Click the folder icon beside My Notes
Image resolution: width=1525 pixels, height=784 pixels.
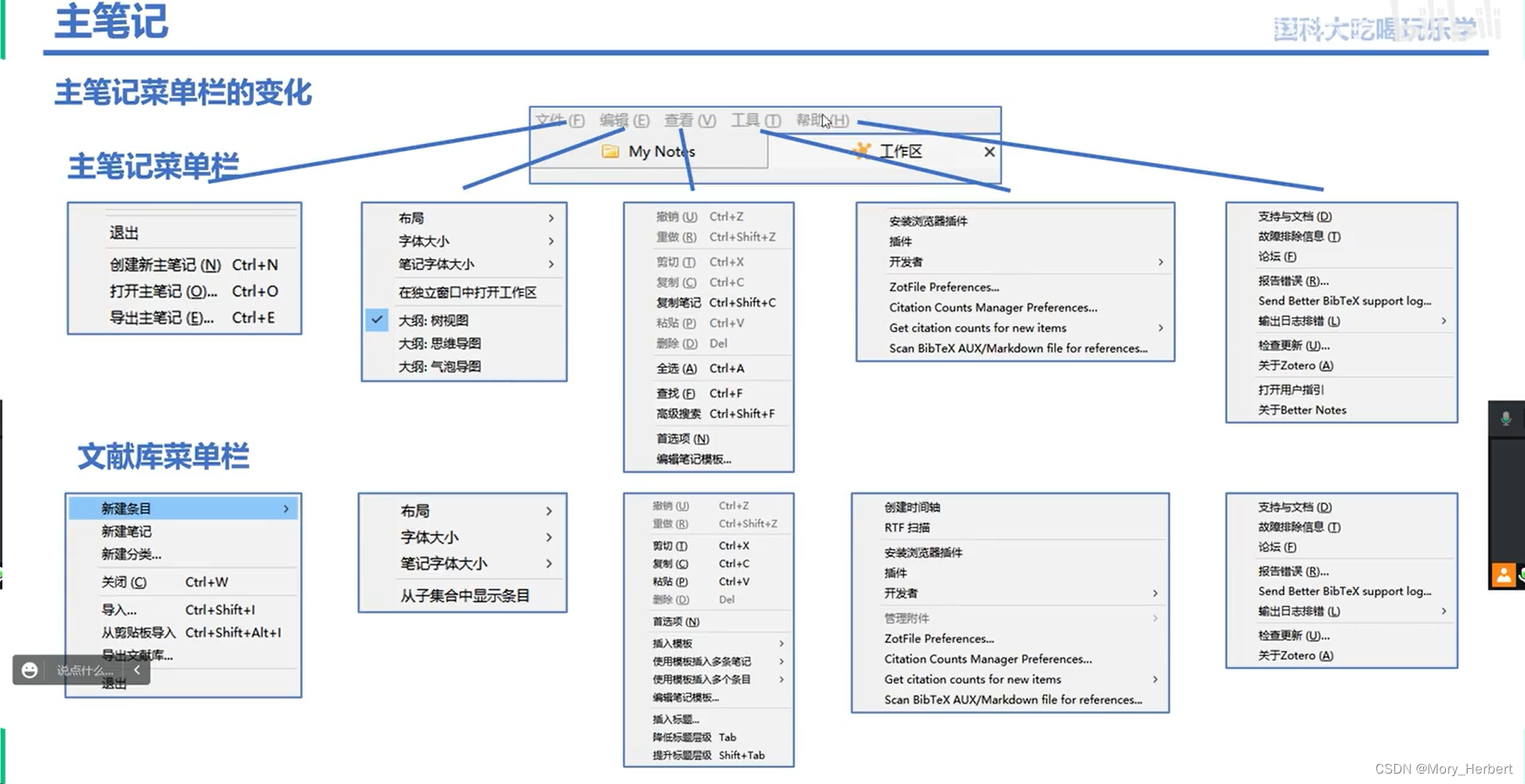(x=610, y=151)
